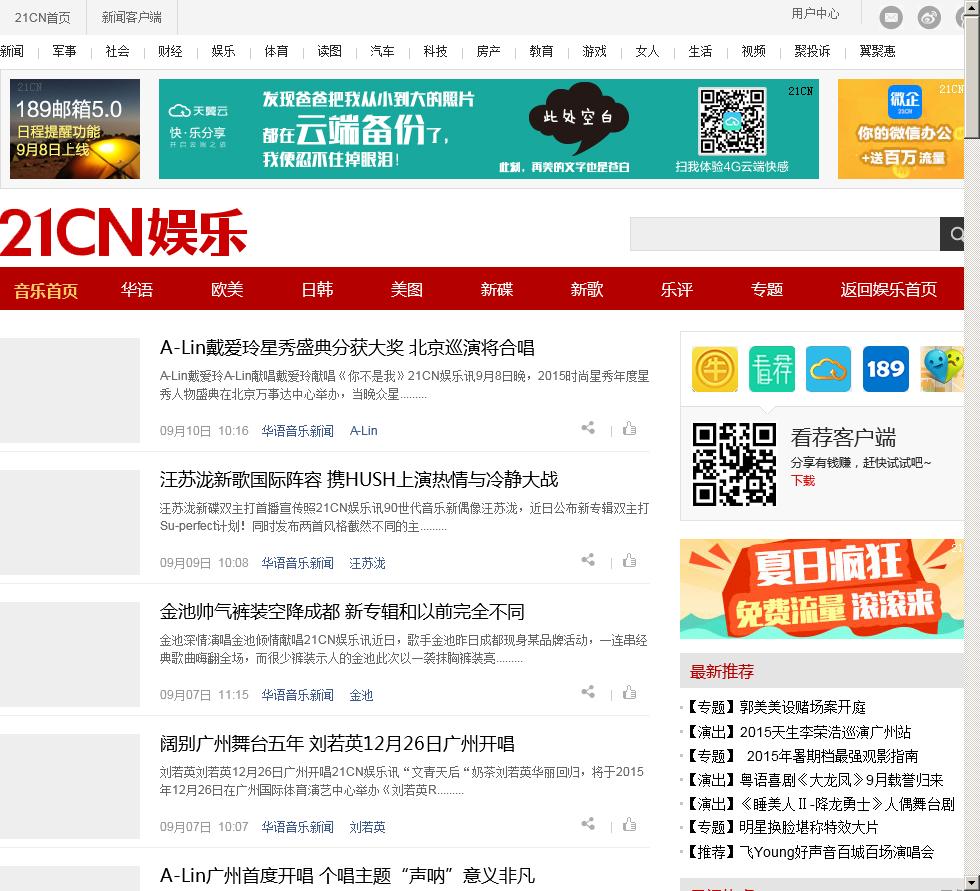
Task: Switch to the 新歌 tab
Action: click(x=587, y=289)
